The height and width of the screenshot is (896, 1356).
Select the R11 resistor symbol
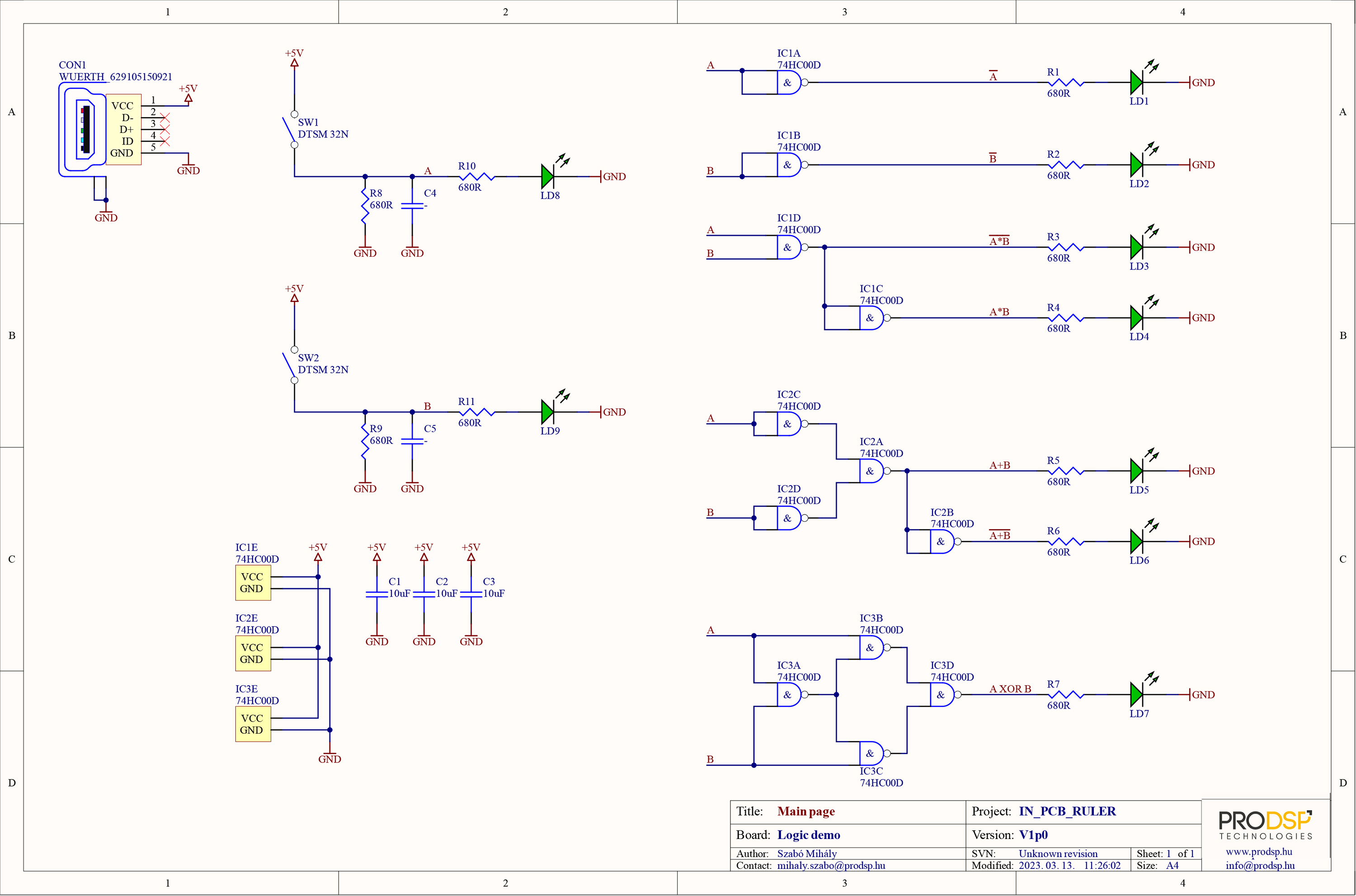click(x=477, y=412)
